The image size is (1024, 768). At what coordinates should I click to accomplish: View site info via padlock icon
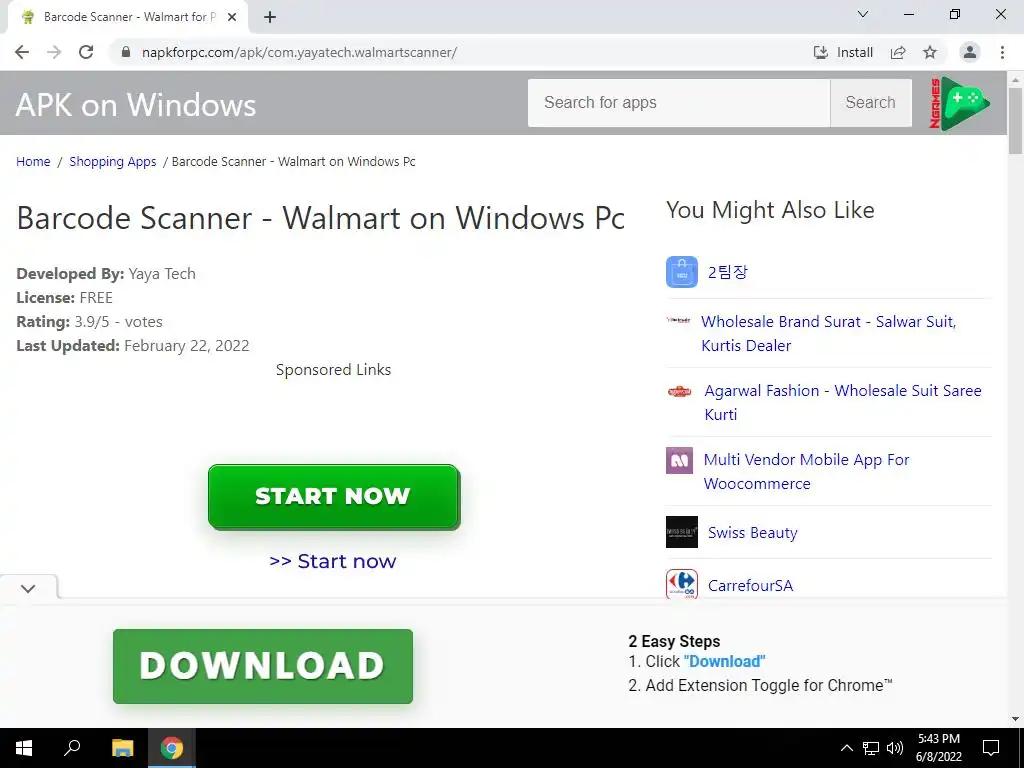tap(126, 52)
